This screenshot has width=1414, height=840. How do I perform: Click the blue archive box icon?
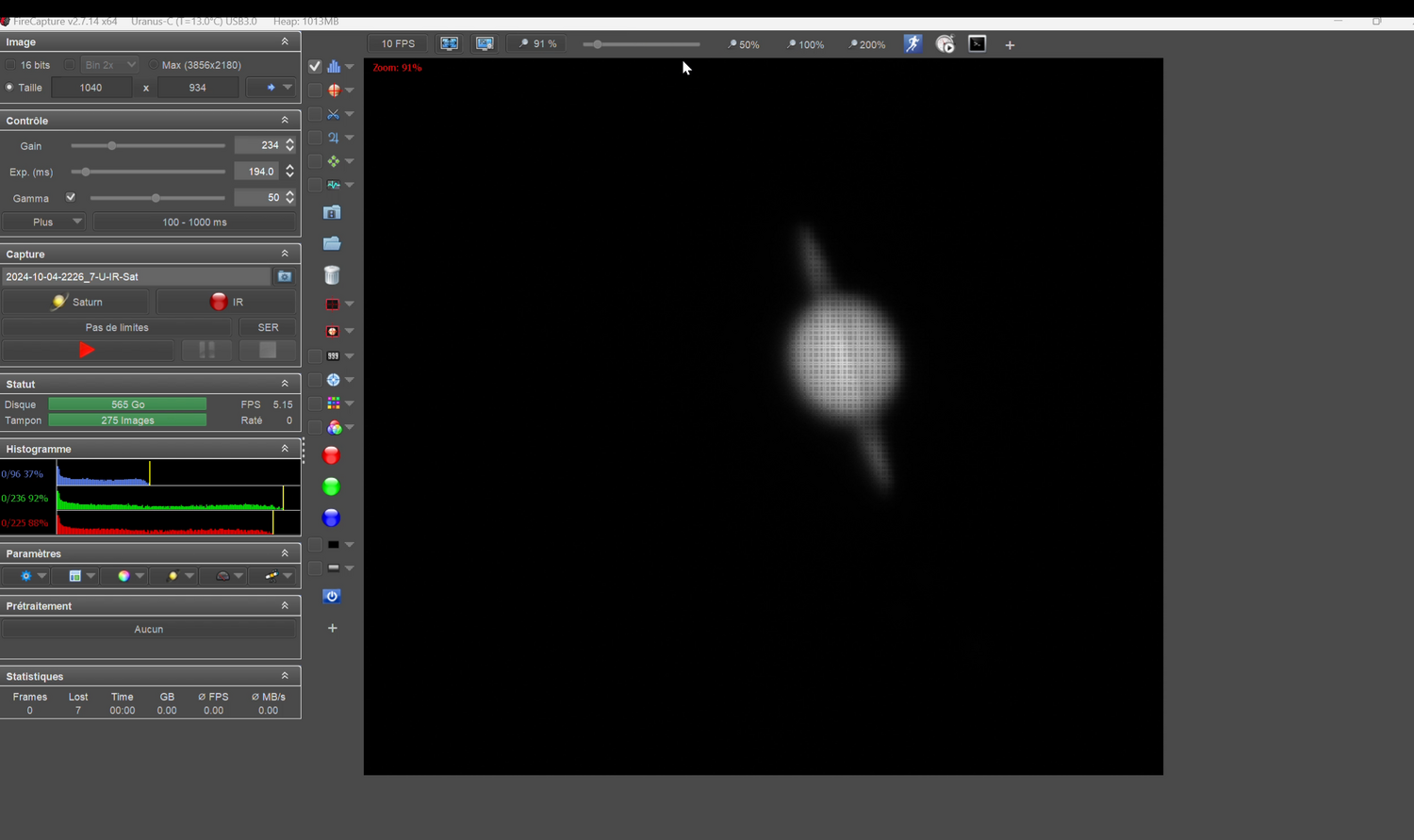click(332, 212)
